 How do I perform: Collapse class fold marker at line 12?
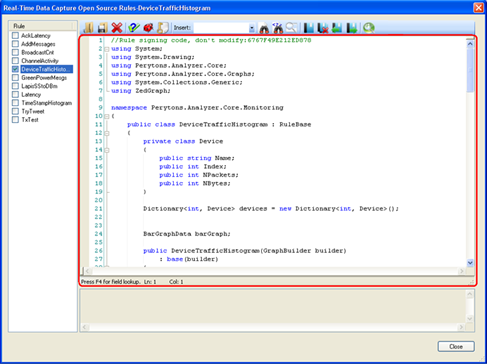(107, 133)
